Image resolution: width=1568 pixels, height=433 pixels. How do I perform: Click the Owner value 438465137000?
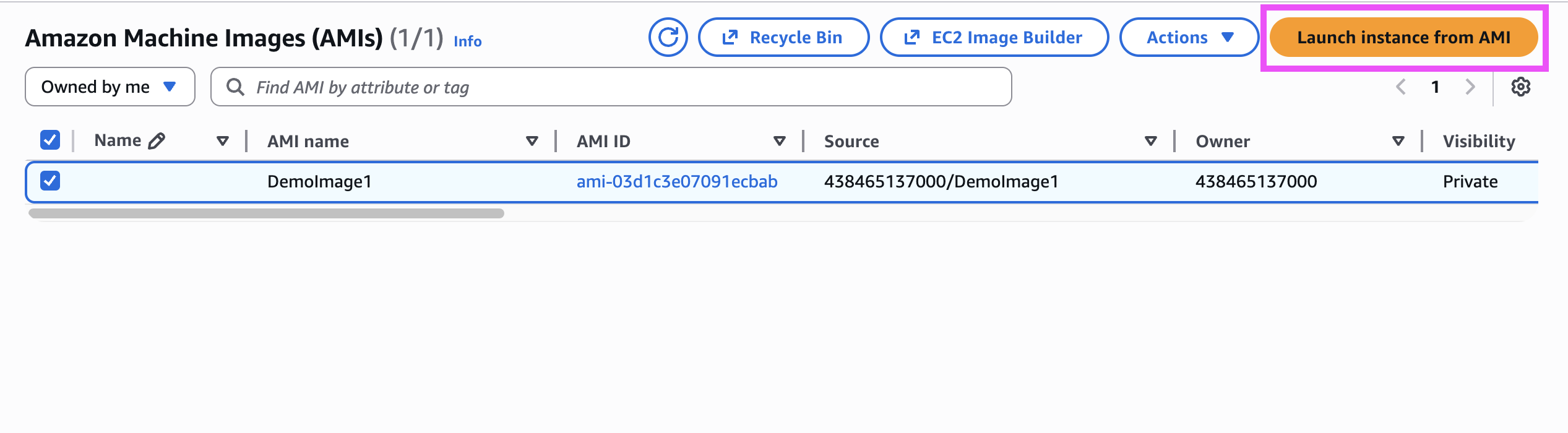click(x=1256, y=181)
